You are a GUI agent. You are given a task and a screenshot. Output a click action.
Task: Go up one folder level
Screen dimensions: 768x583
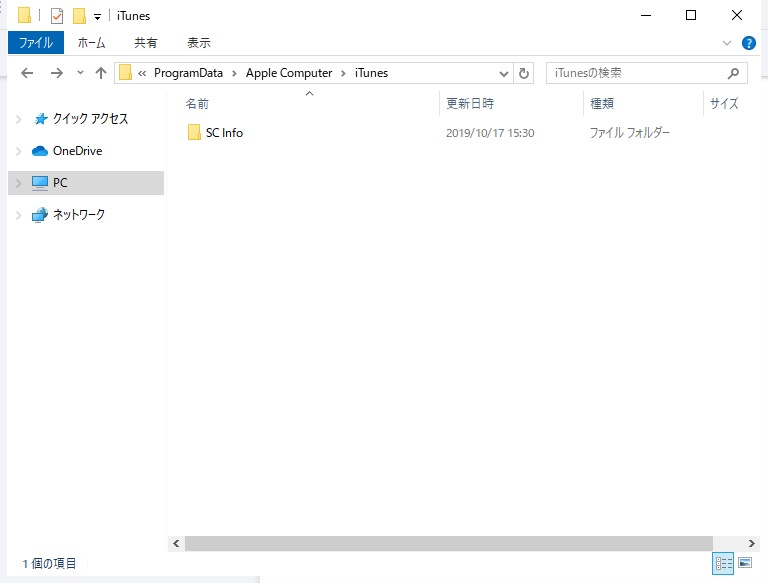[101, 73]
